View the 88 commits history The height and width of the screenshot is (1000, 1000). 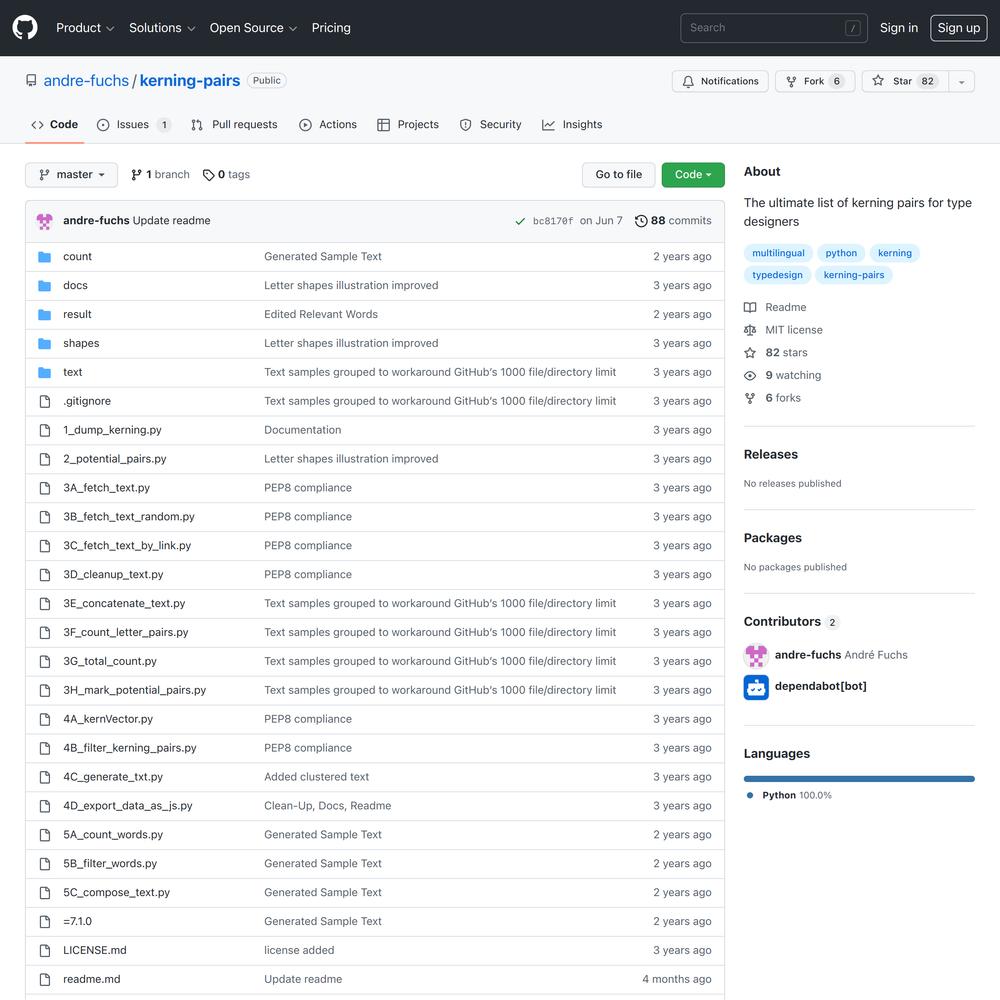coord(673,221)
